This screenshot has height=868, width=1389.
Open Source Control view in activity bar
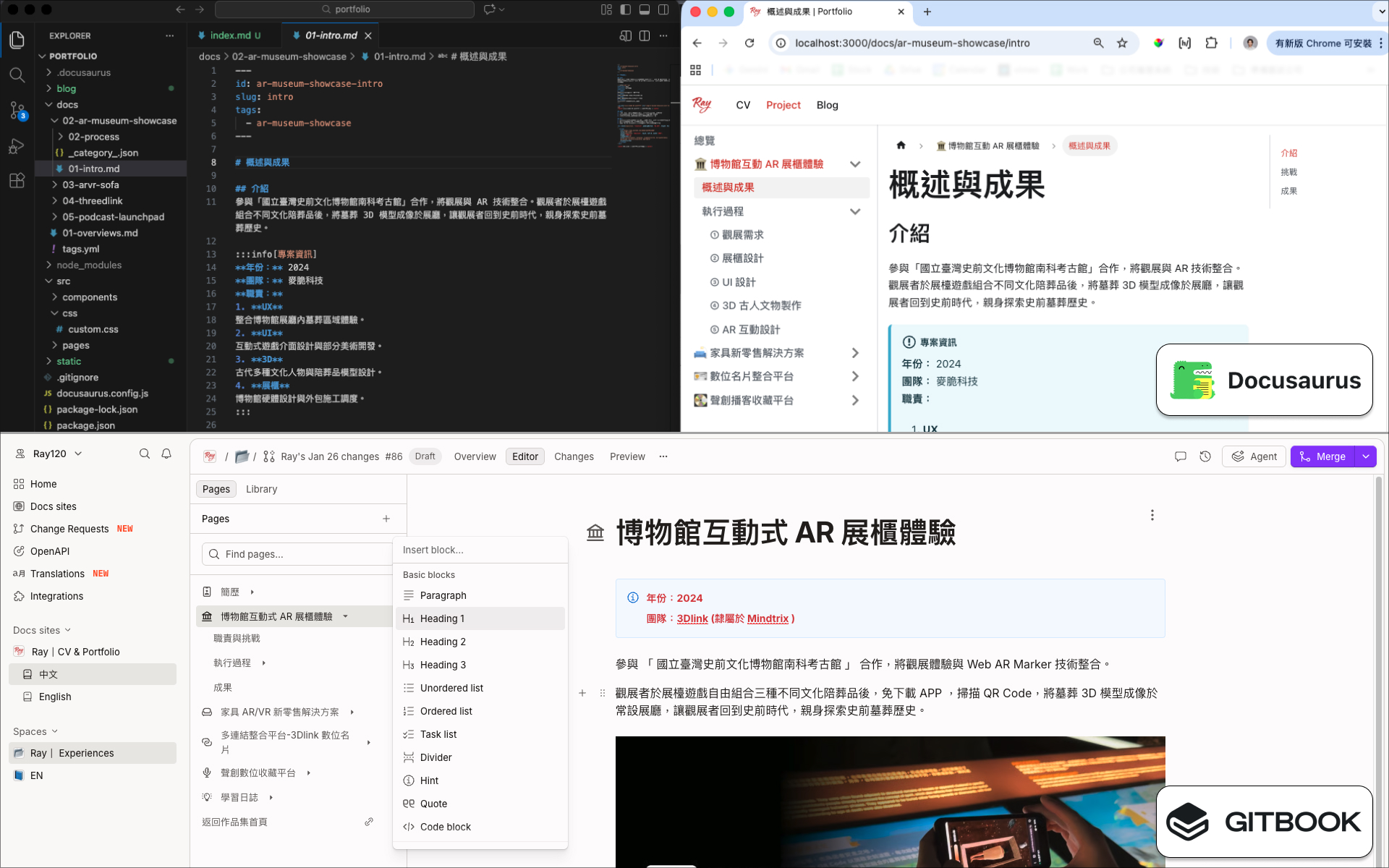click(x=17, y=110)
